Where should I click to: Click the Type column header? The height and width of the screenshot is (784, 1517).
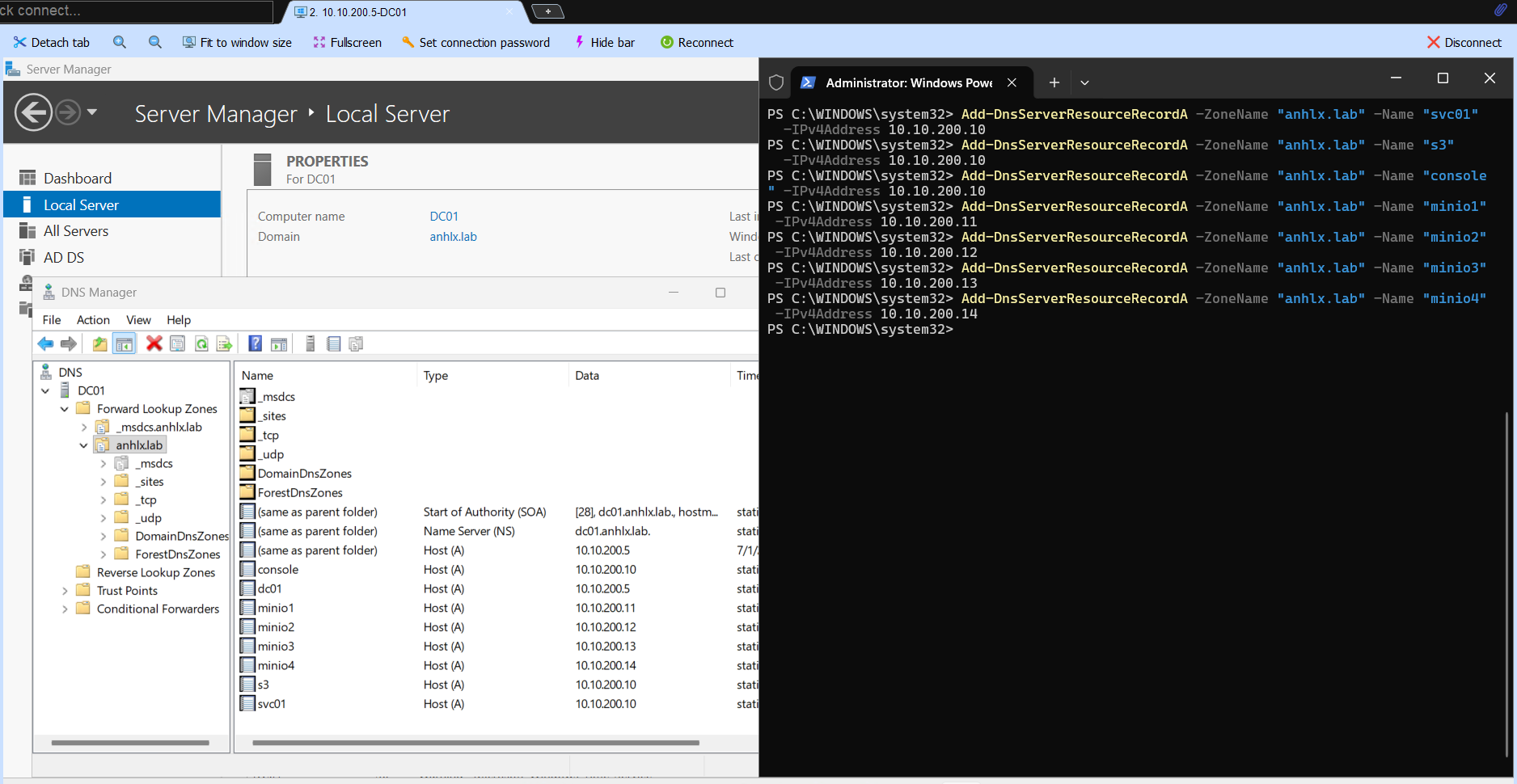(492, 376)
